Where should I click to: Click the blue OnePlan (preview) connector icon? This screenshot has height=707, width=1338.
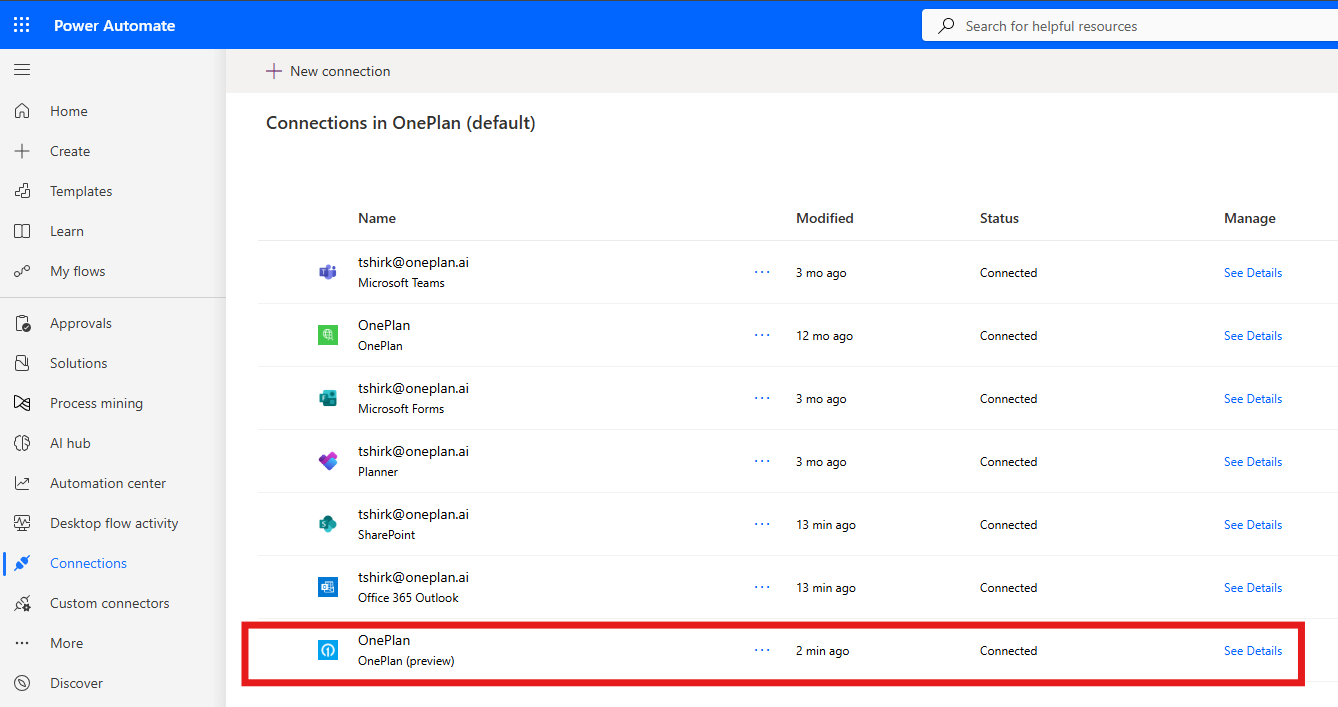point(327,650)
